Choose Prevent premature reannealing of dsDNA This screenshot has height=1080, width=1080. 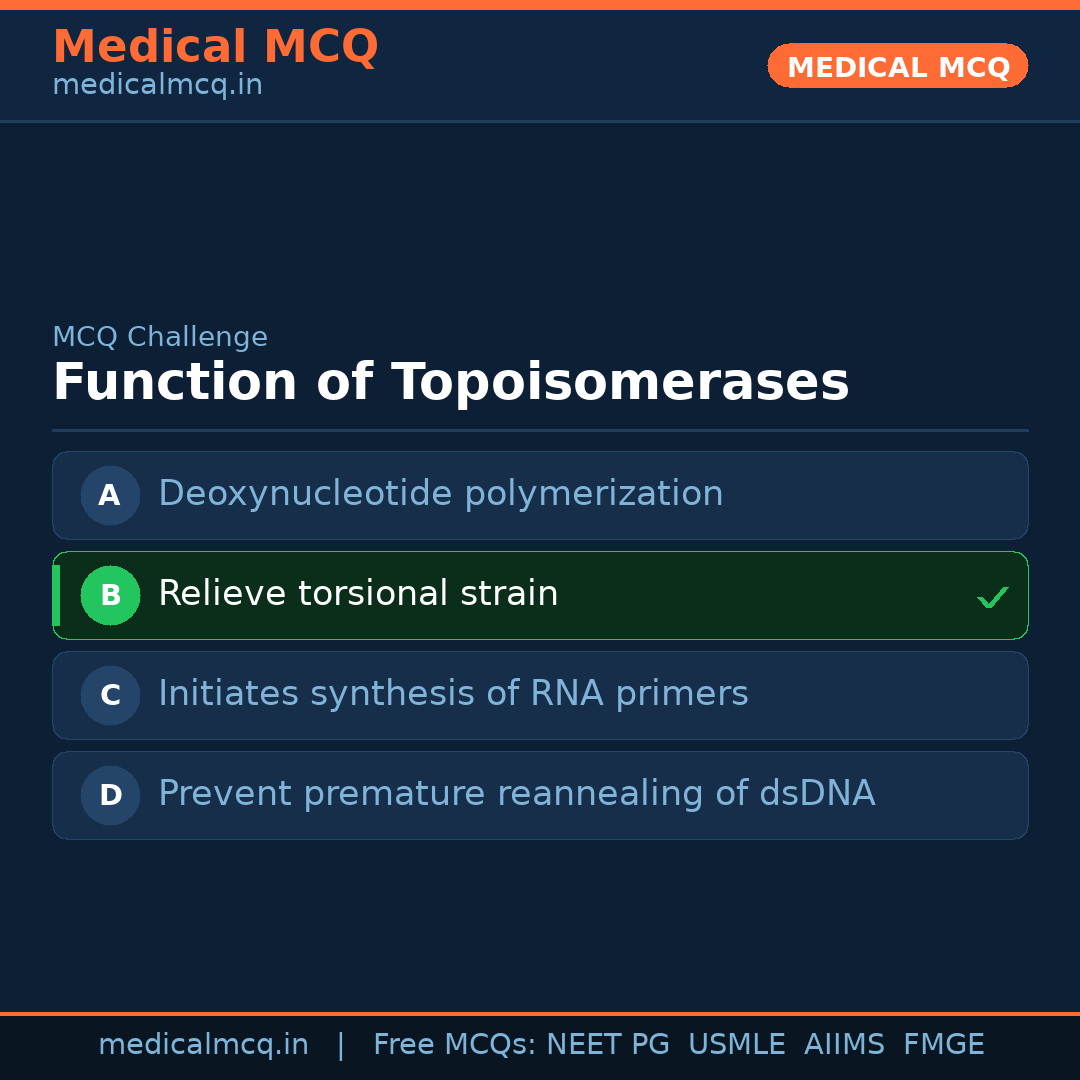tap(516, 794)
